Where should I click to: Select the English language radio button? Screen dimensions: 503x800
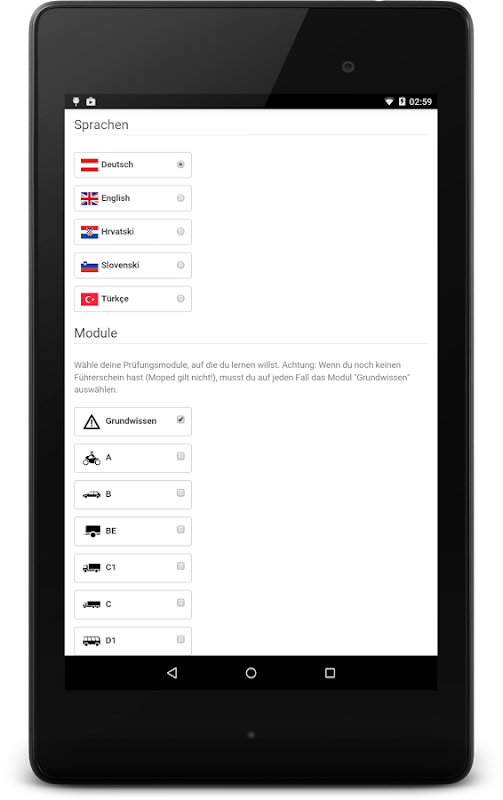(181, 198)
